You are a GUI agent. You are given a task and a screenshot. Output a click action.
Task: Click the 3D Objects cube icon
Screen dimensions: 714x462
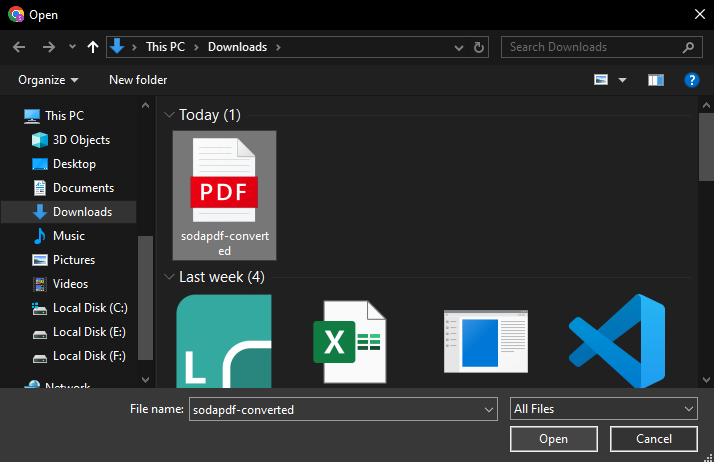pyautogui.click(x=40, y=140)
